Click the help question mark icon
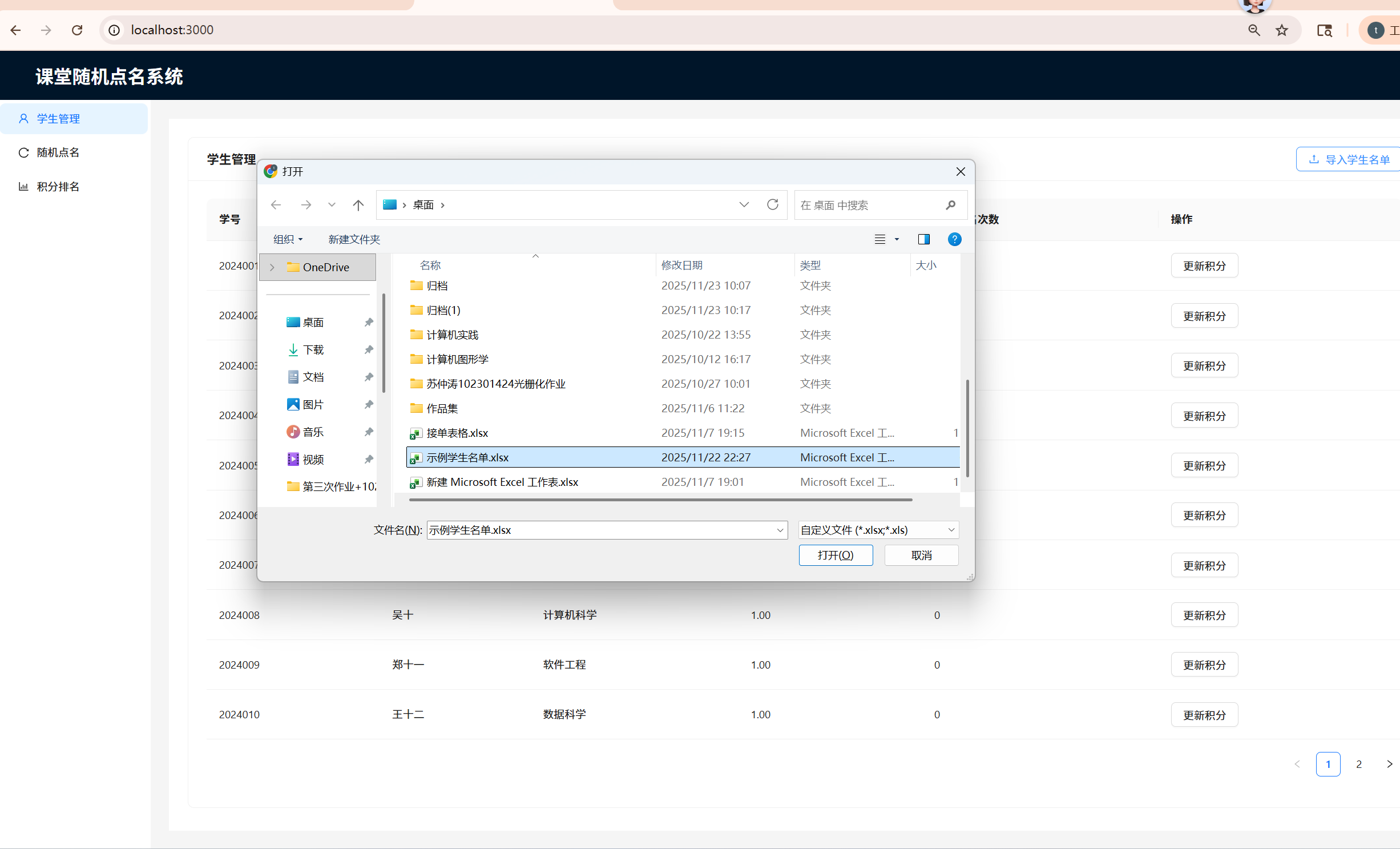The width and height of the screenshot is (1400, 849). coord(954,239)
